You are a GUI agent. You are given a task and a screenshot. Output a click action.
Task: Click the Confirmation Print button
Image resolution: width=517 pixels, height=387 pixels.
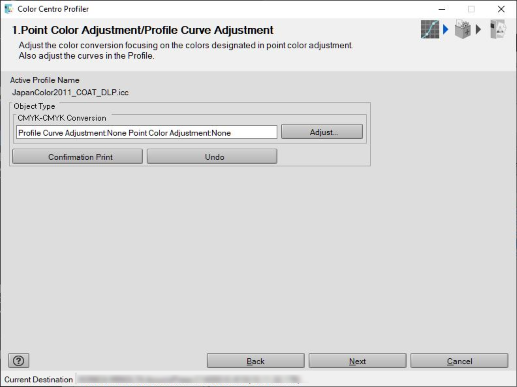point(77,157)
